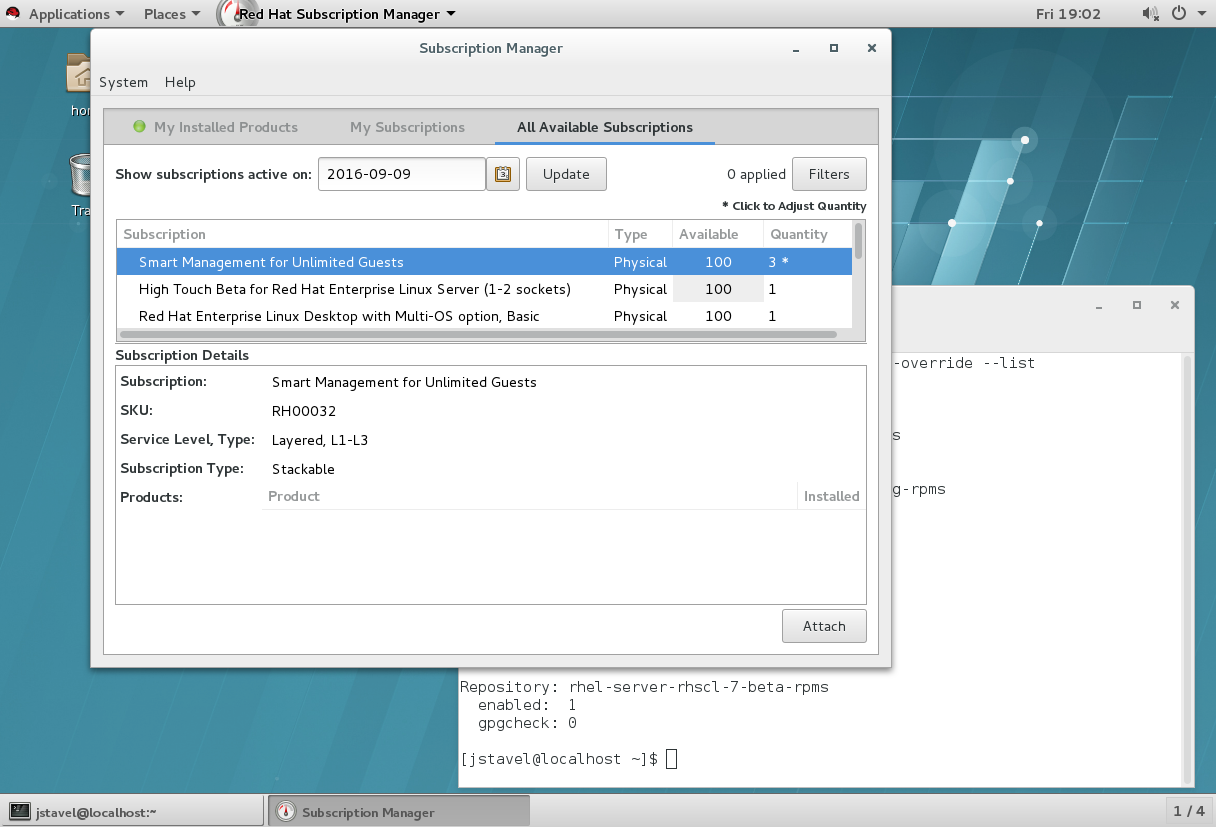
Task: Sort by Type column header
Action: (640, 234)
